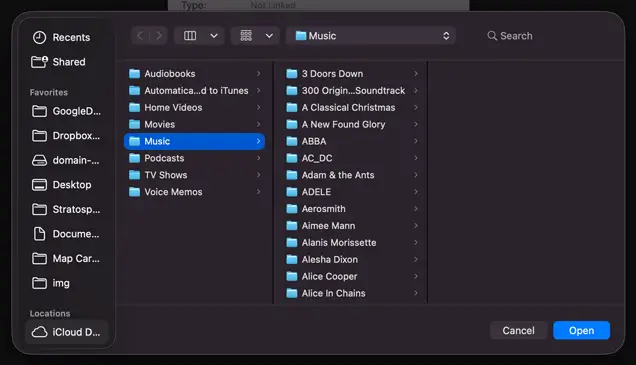Expand the Podcasts row chevron
The image size is (636, 365).
258,158
